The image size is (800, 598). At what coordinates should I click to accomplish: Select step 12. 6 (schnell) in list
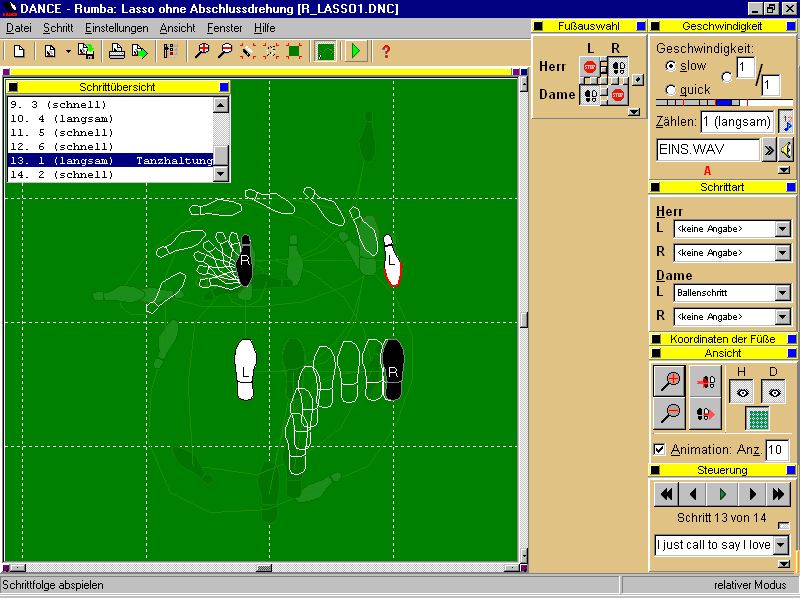(110, 146)
